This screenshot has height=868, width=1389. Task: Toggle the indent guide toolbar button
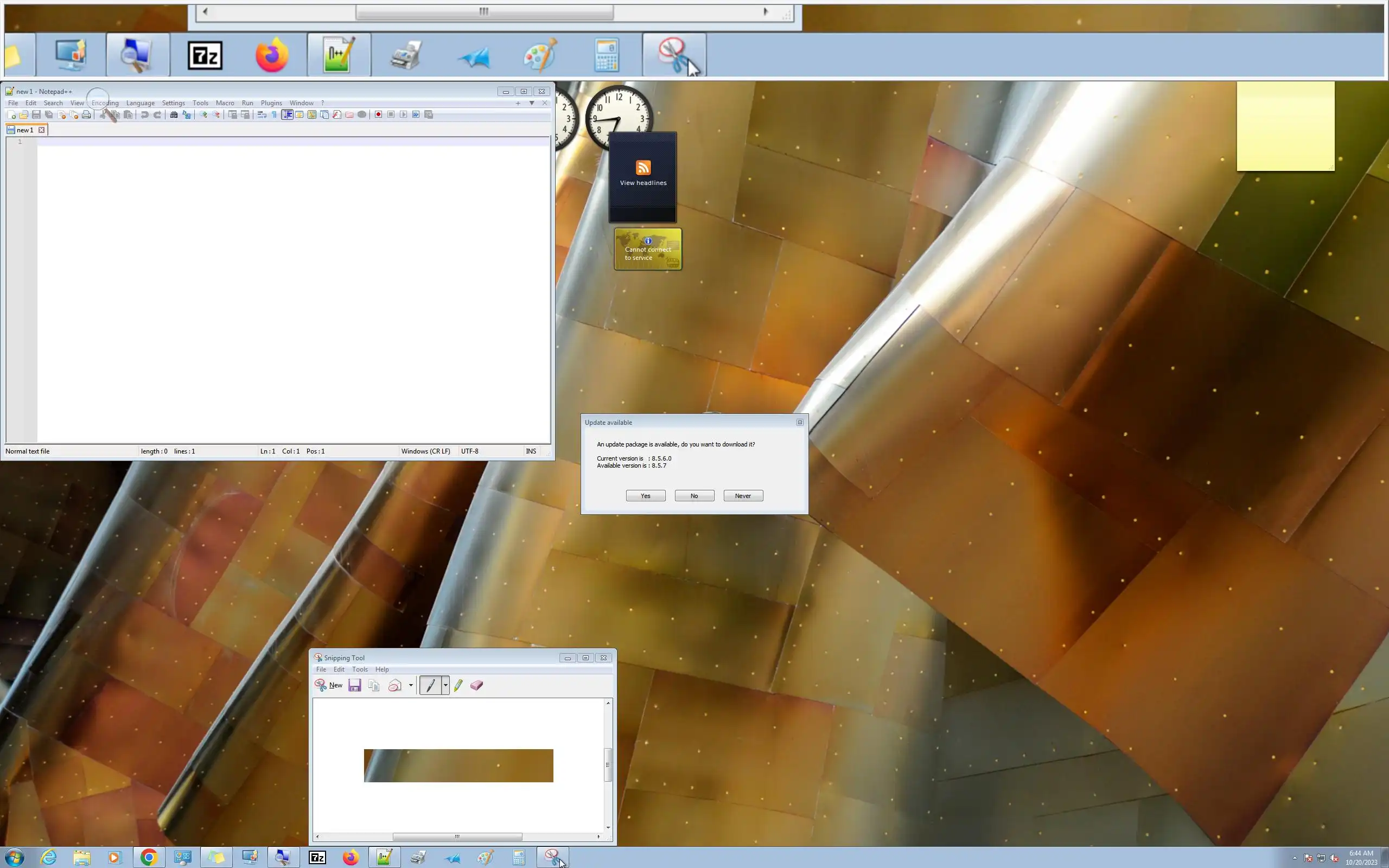[x=287, y=115]
